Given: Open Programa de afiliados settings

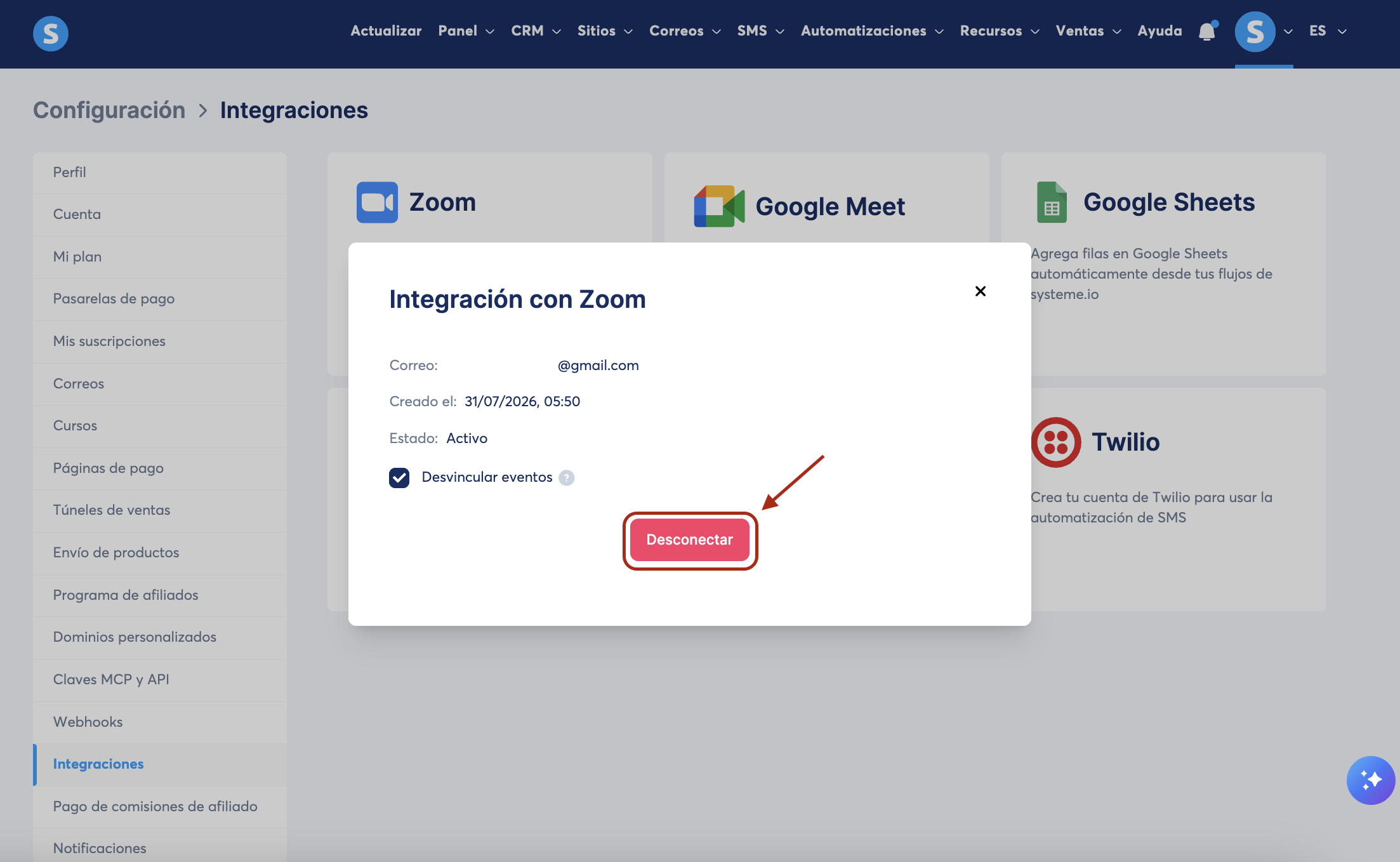Looking at the screenshot, I should (x=160, y=595).
